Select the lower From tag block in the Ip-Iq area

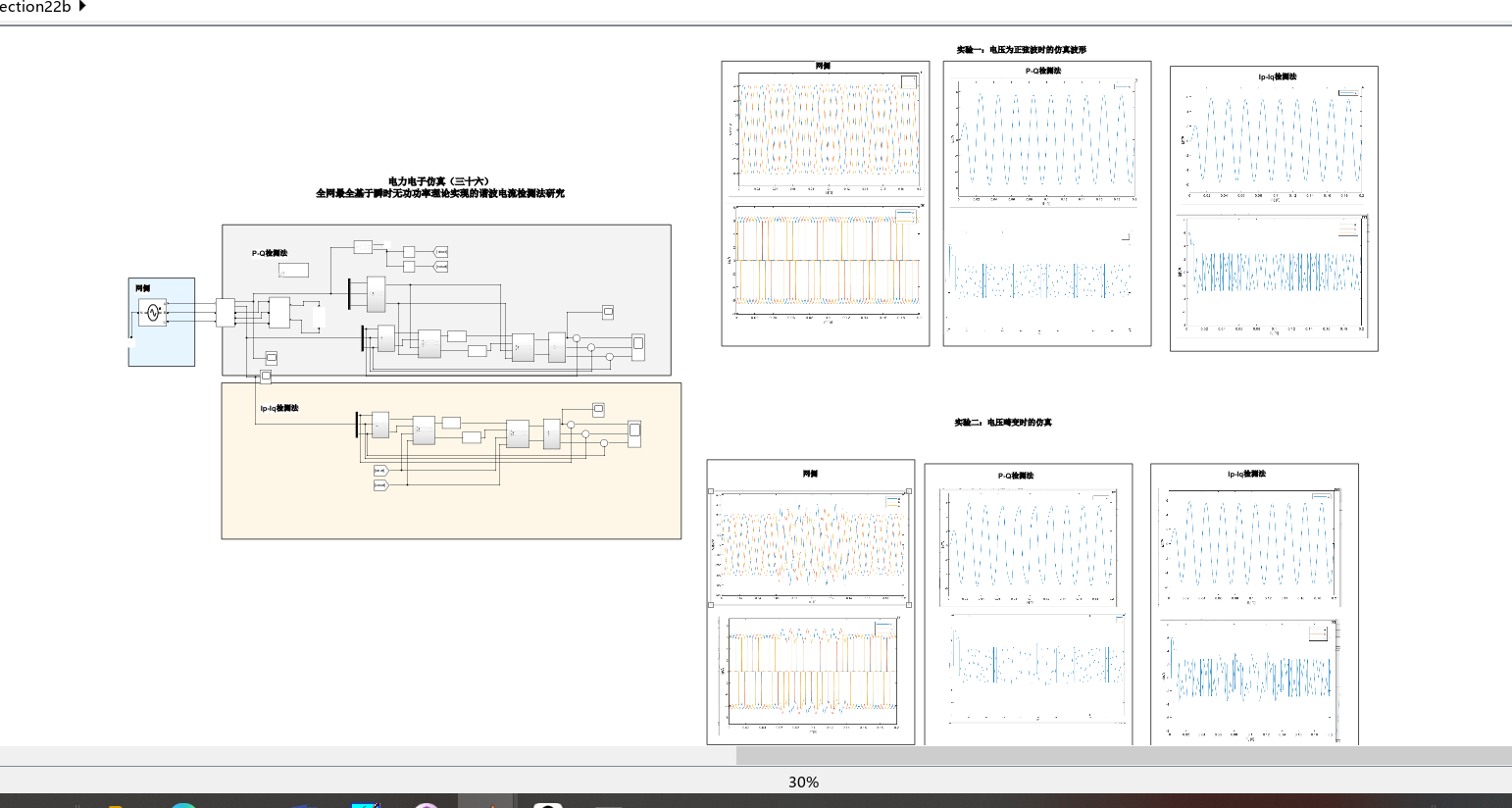click(x=380, y=484)
